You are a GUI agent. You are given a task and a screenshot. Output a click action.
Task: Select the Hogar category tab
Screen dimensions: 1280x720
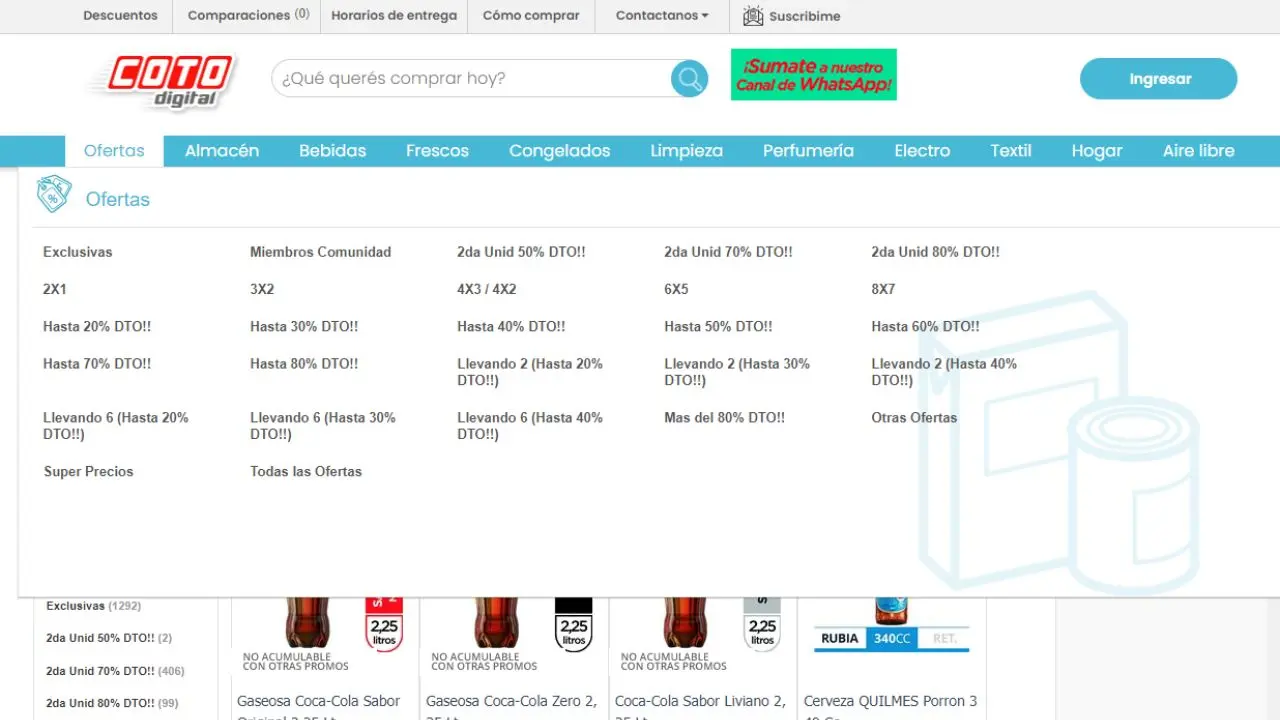1097,151
